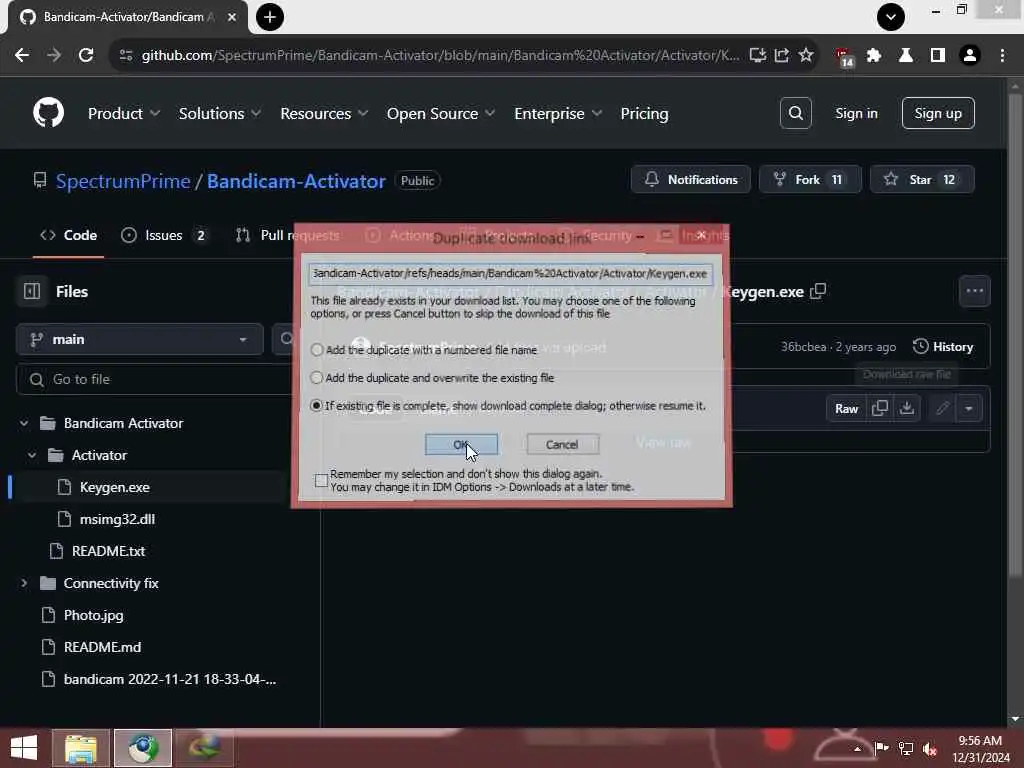Collapse the Bandicam Activator folder chevron

click(x=24, y=423)
